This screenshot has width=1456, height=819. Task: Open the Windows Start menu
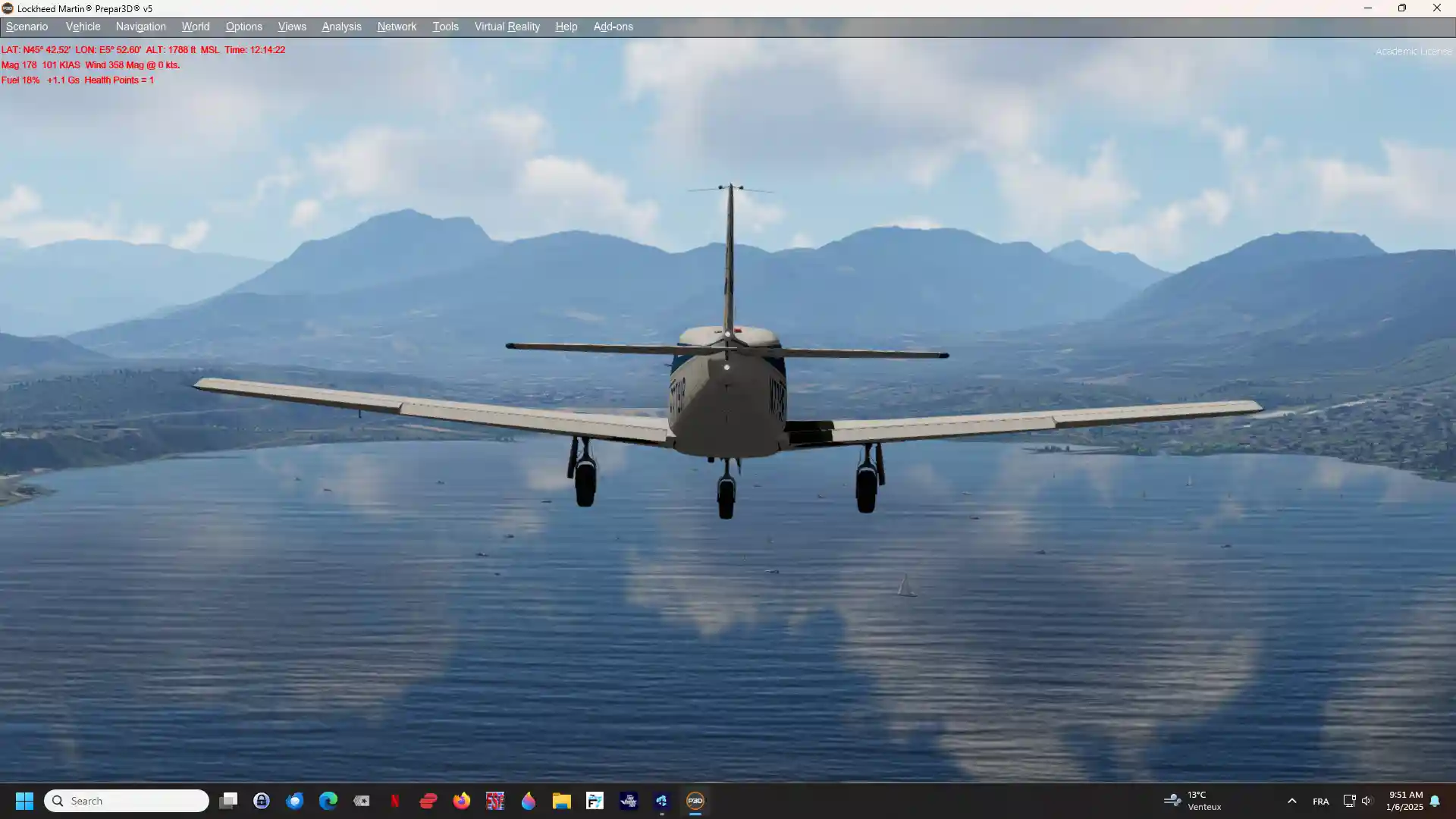point(24,801)
